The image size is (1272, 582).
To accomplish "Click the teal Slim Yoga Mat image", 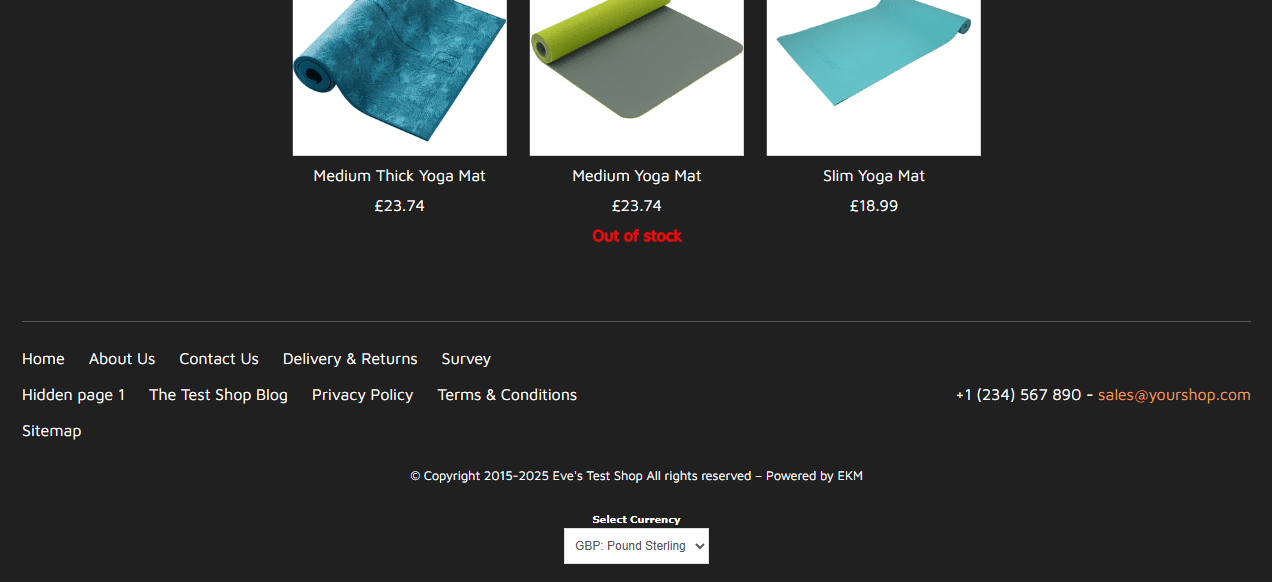I will click(x=874, y=78).
